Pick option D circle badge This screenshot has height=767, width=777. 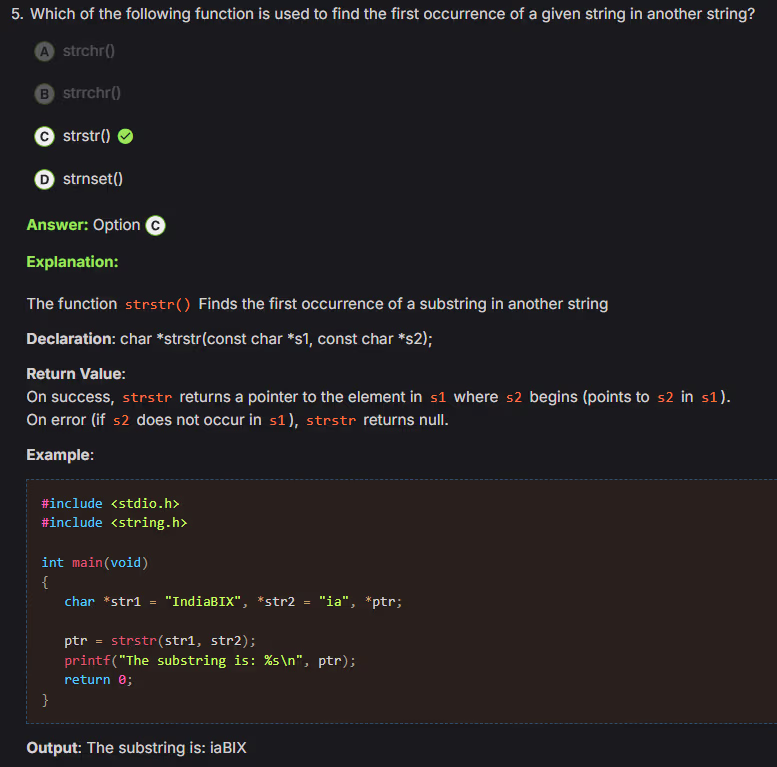44,180
